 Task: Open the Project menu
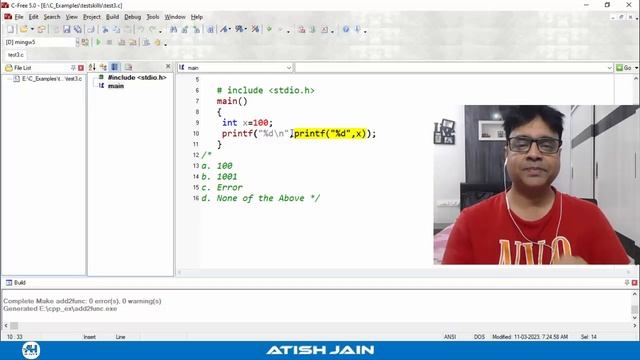point(91,17)
